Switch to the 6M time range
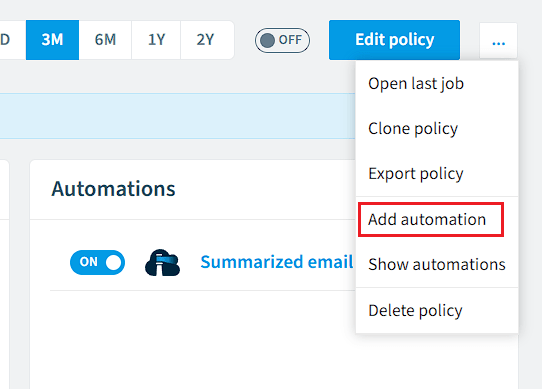 pyautogui.click(x=105, y=40)
